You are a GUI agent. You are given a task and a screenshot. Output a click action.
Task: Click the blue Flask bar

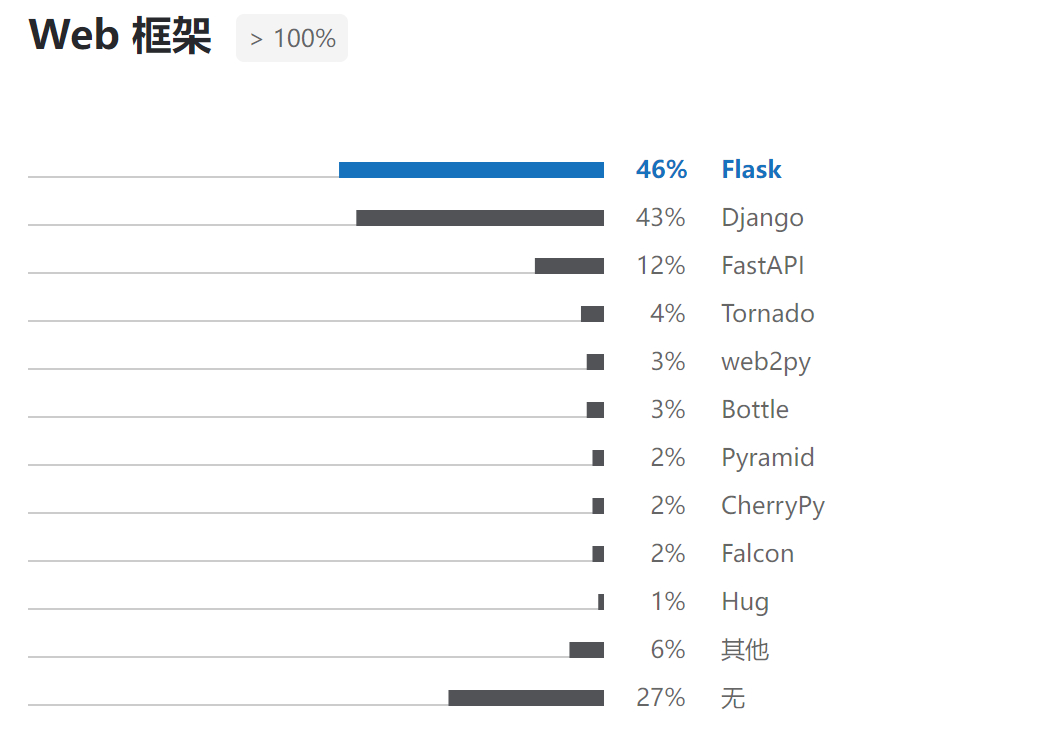point(471,170)
